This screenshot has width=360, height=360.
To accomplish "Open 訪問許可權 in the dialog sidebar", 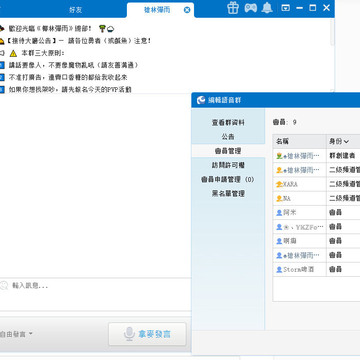I will (228, 165).
